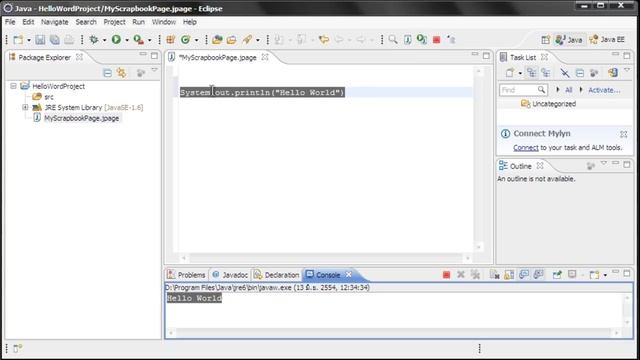This screenshot has height=360, width=640.
Task: Click the Save All toolbar icon
Action: (x=54, y=40)
